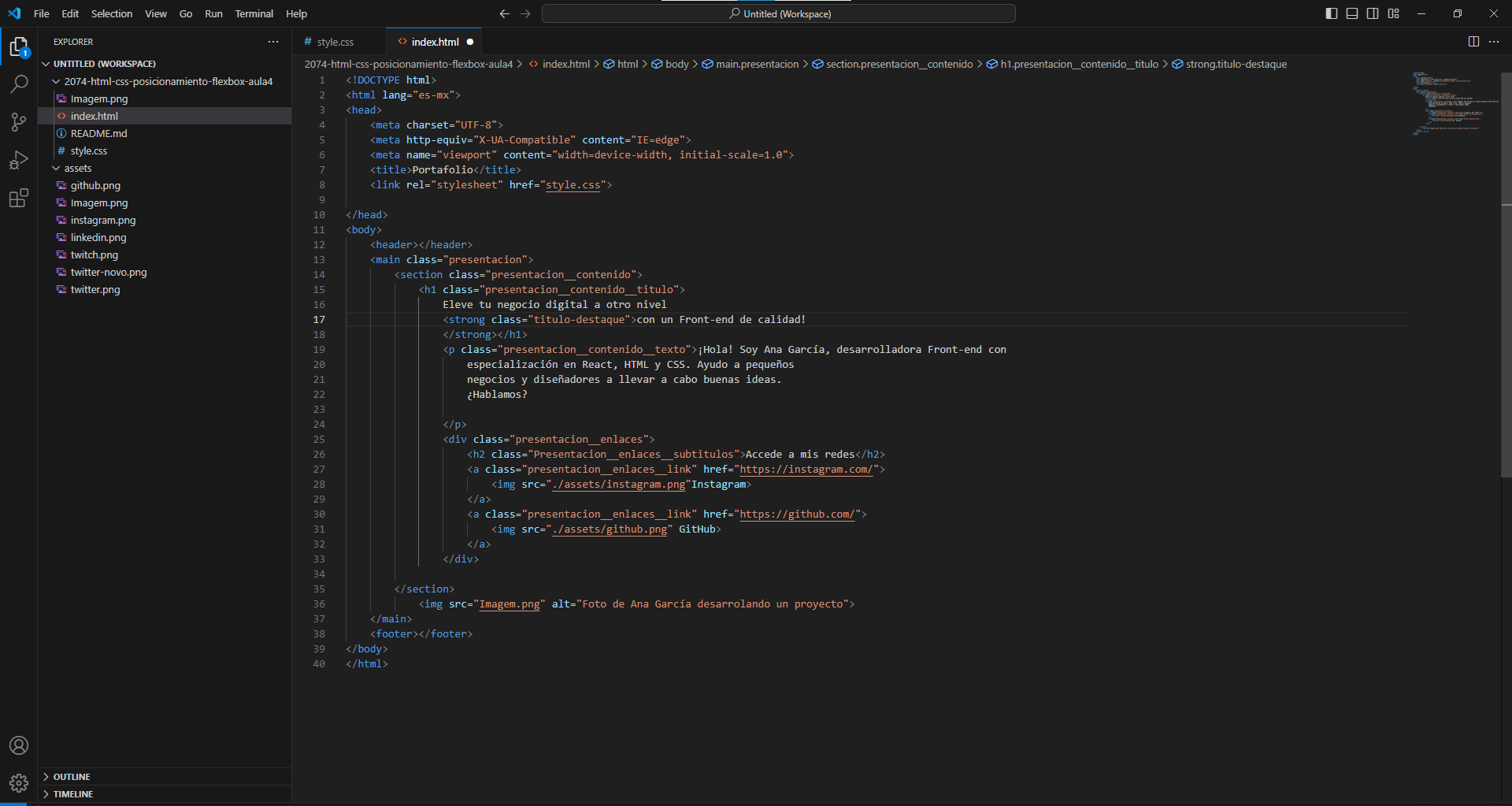Click the html breadcrumb element
Screen dimensions: 1512x806
click(x=621, y=64)
